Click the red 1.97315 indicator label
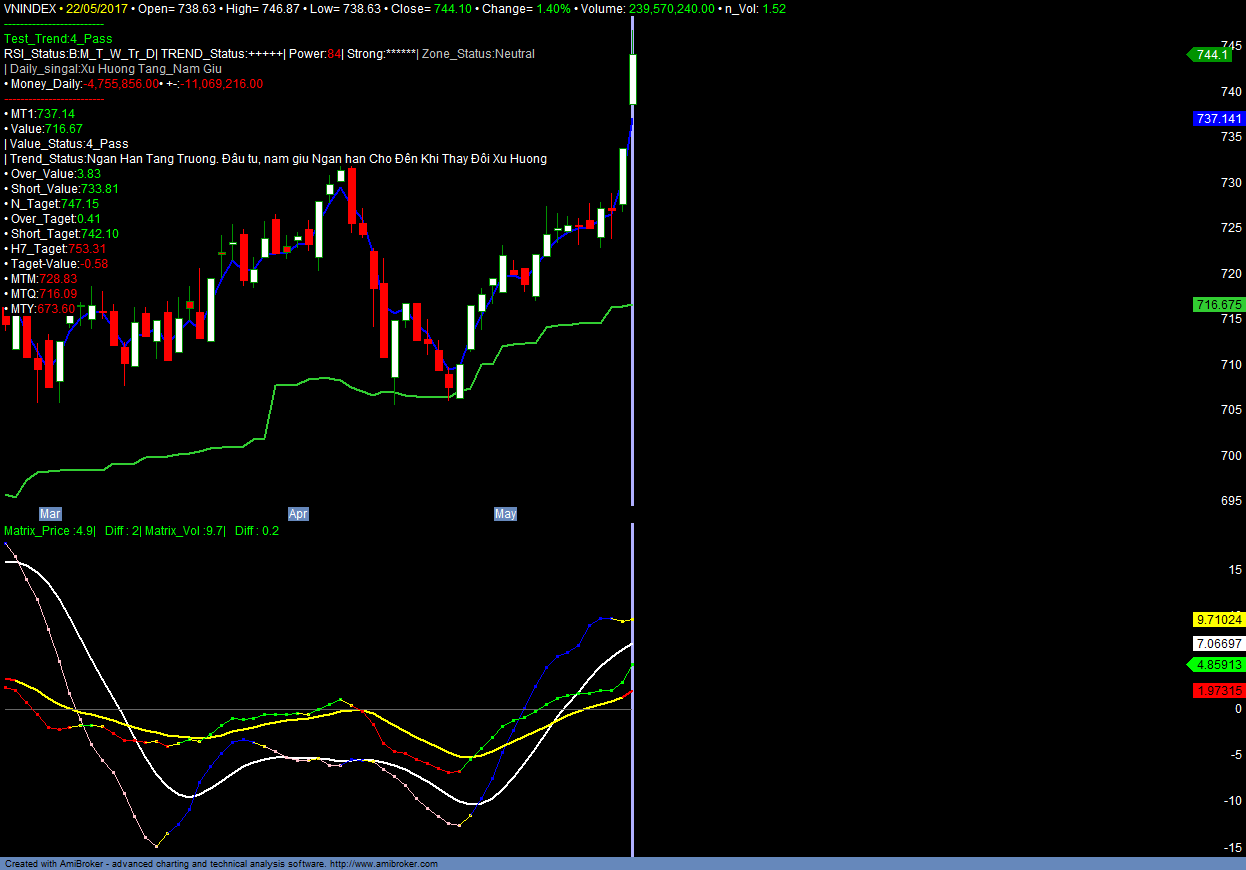Screen dimensions: 1246x870 coord(1218,691)
